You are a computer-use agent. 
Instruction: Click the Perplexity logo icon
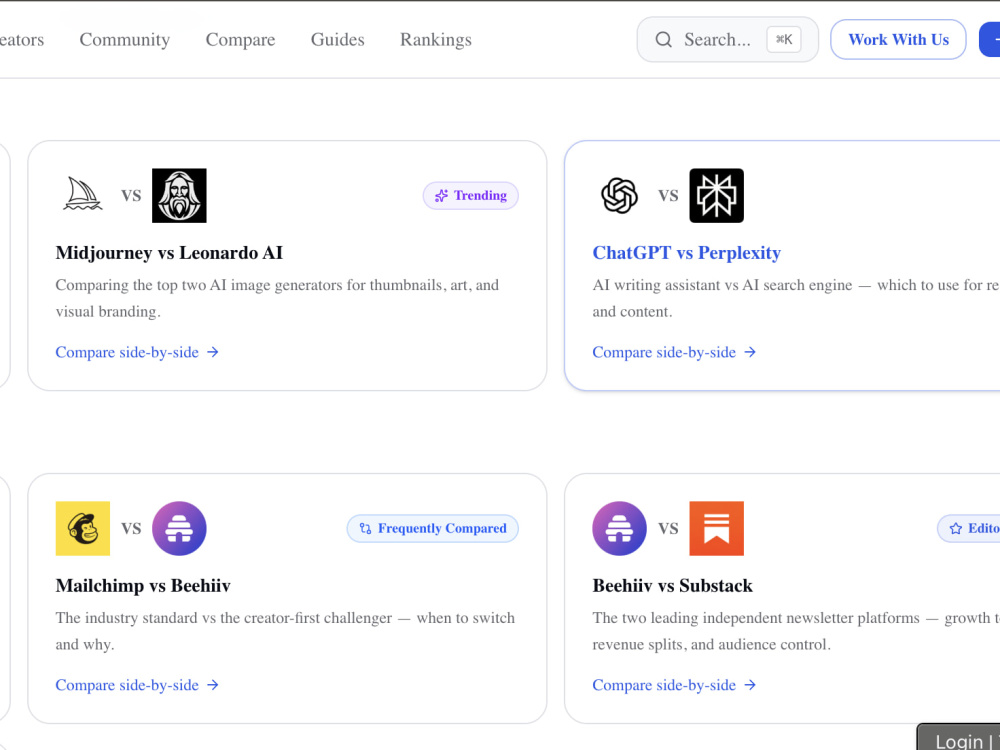[x=716, y=195]
